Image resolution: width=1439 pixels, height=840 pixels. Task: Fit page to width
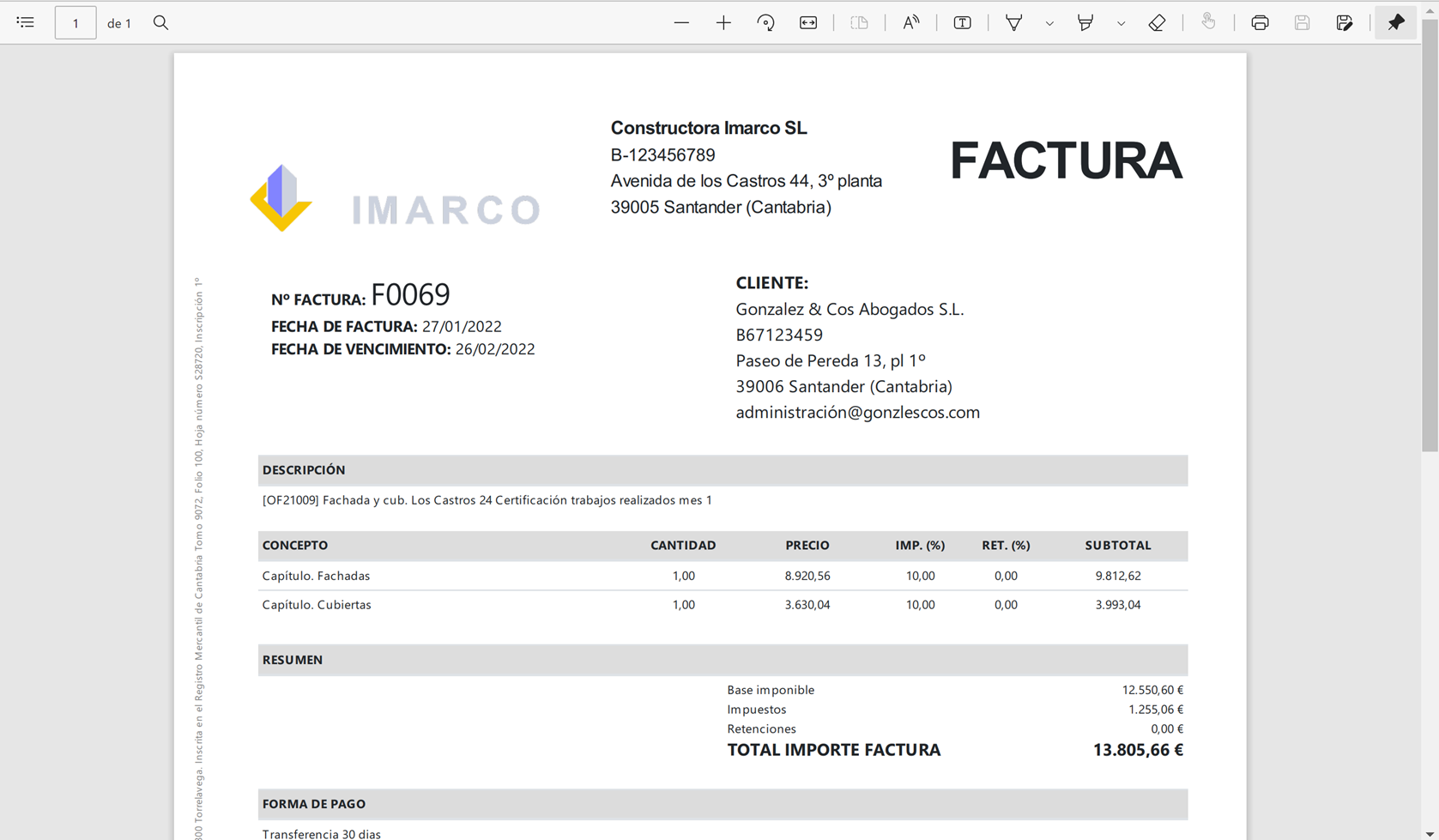click(x=808, y=22)
